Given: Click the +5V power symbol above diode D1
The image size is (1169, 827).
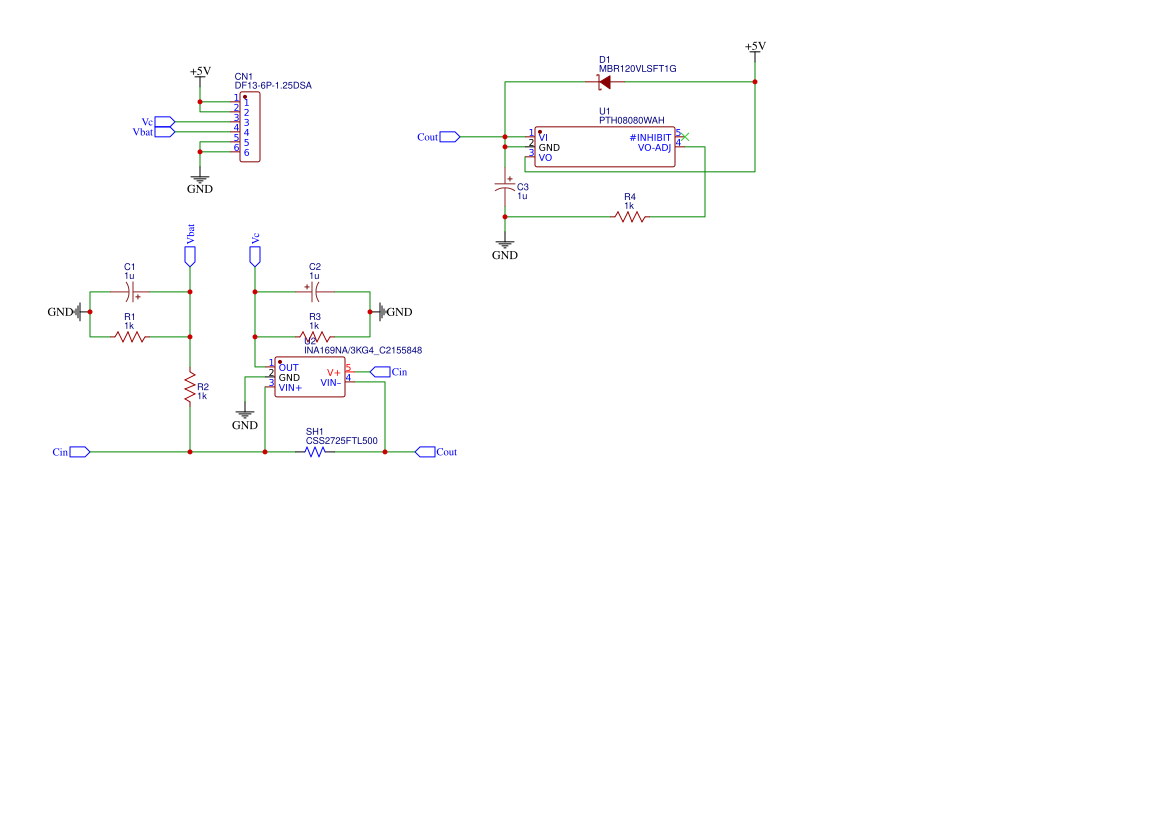Looking at the screenshot, I should pos(755,48).
